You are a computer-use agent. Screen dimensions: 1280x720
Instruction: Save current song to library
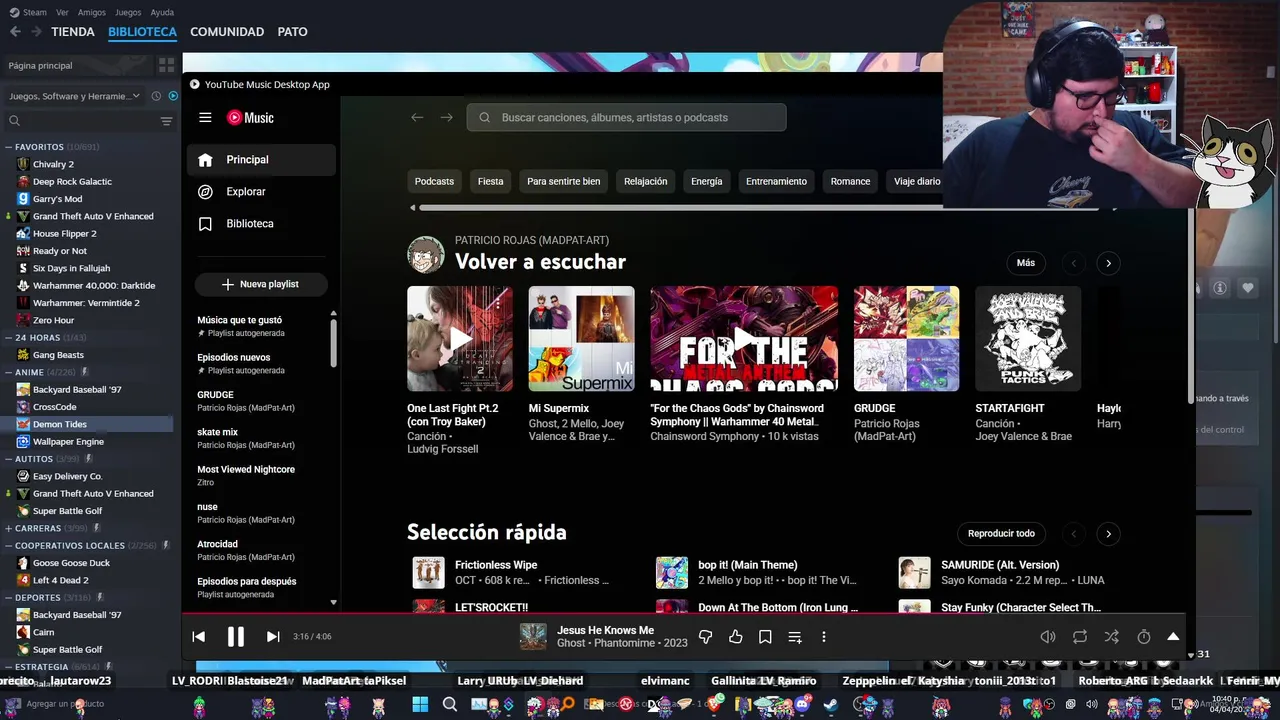tap(765, 636)
